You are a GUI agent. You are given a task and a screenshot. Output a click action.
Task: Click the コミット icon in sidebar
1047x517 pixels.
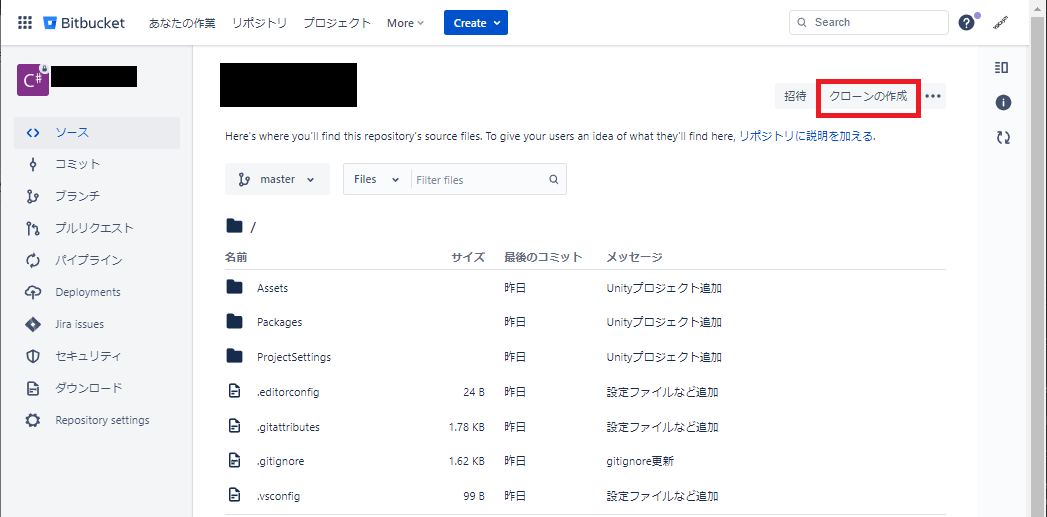[x=33, y=165]
